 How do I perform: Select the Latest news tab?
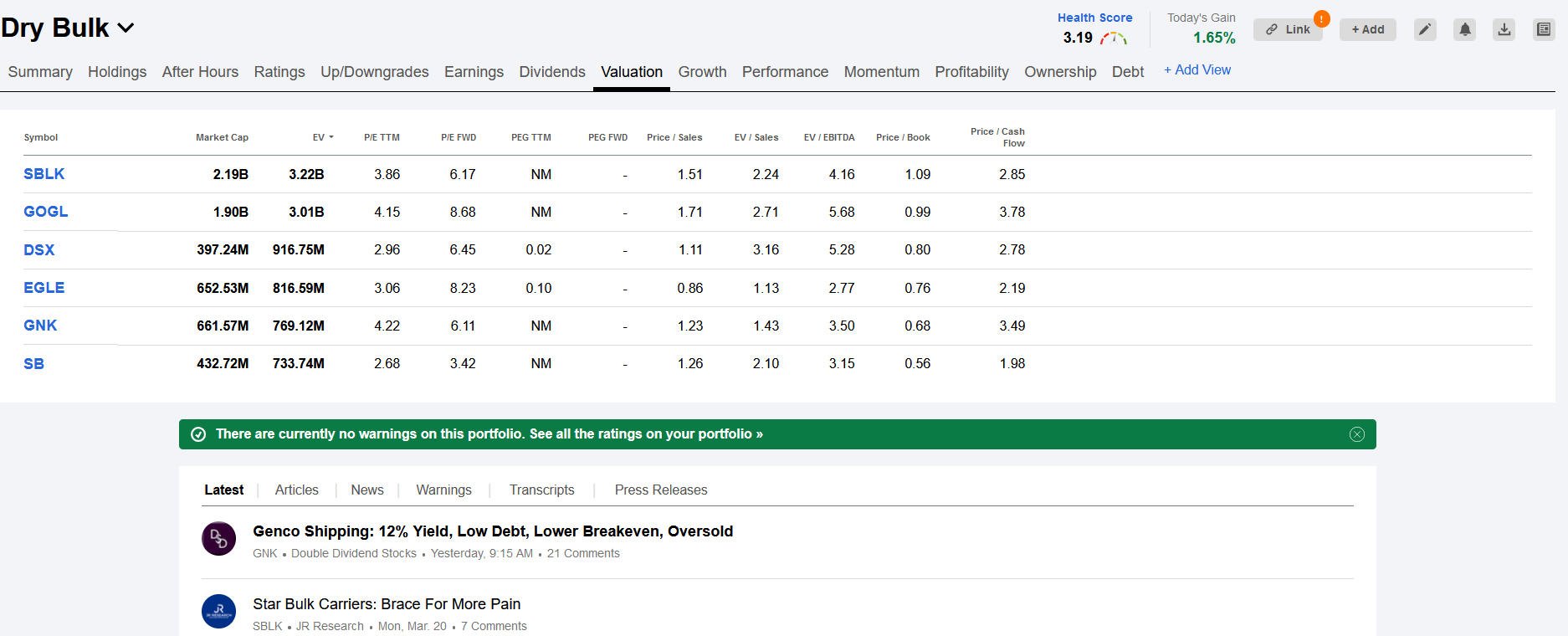point(224,490)
